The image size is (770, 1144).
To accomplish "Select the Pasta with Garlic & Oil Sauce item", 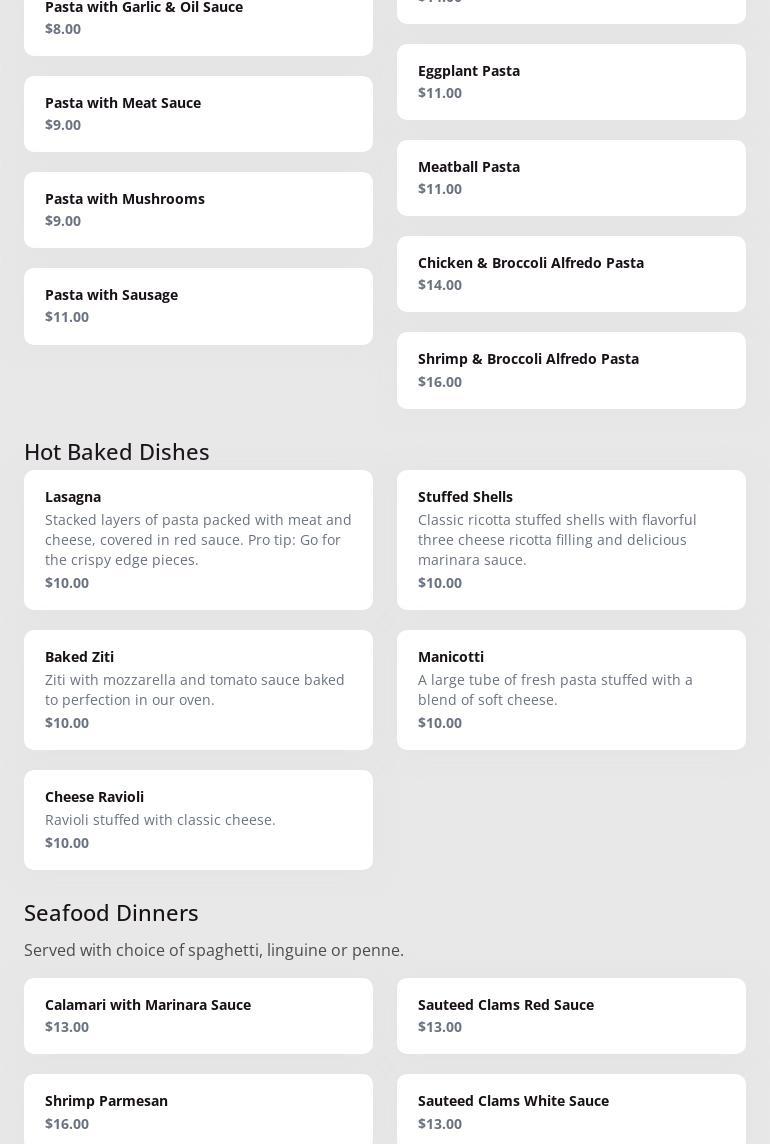I will 198,20.
